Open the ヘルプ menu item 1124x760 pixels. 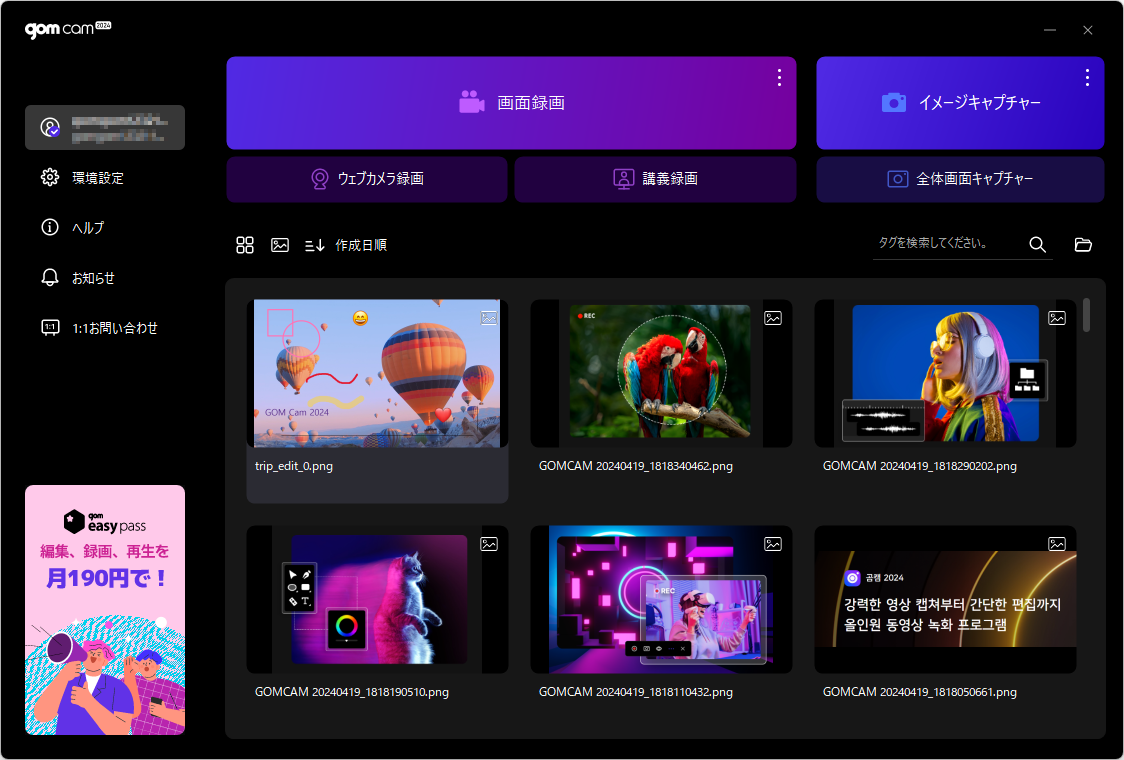pyautogui.click(x=87, y=228)
